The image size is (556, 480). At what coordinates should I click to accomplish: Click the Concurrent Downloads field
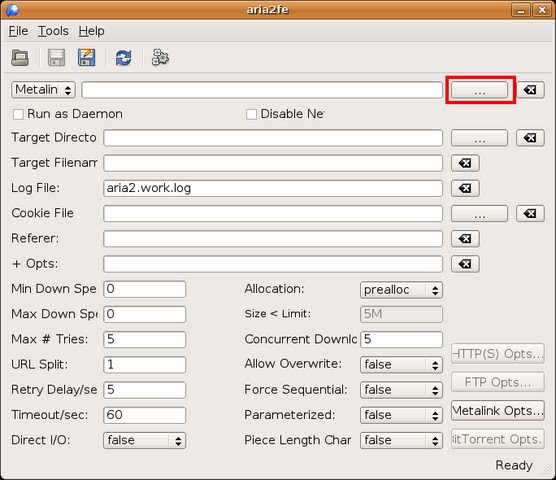pyautogui.click(x=401, y=339)
